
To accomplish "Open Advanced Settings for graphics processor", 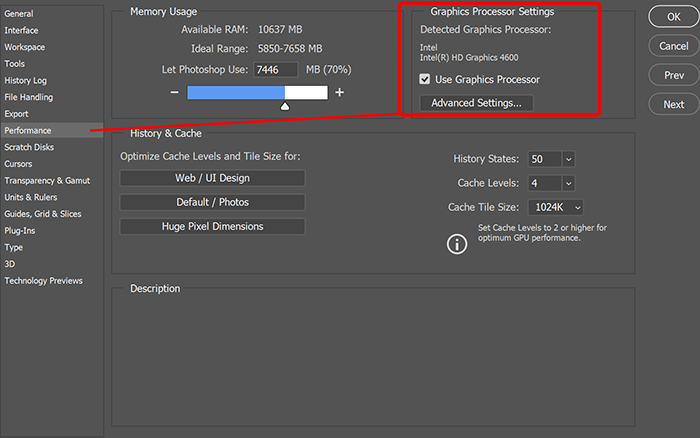I will click(477, 103).
